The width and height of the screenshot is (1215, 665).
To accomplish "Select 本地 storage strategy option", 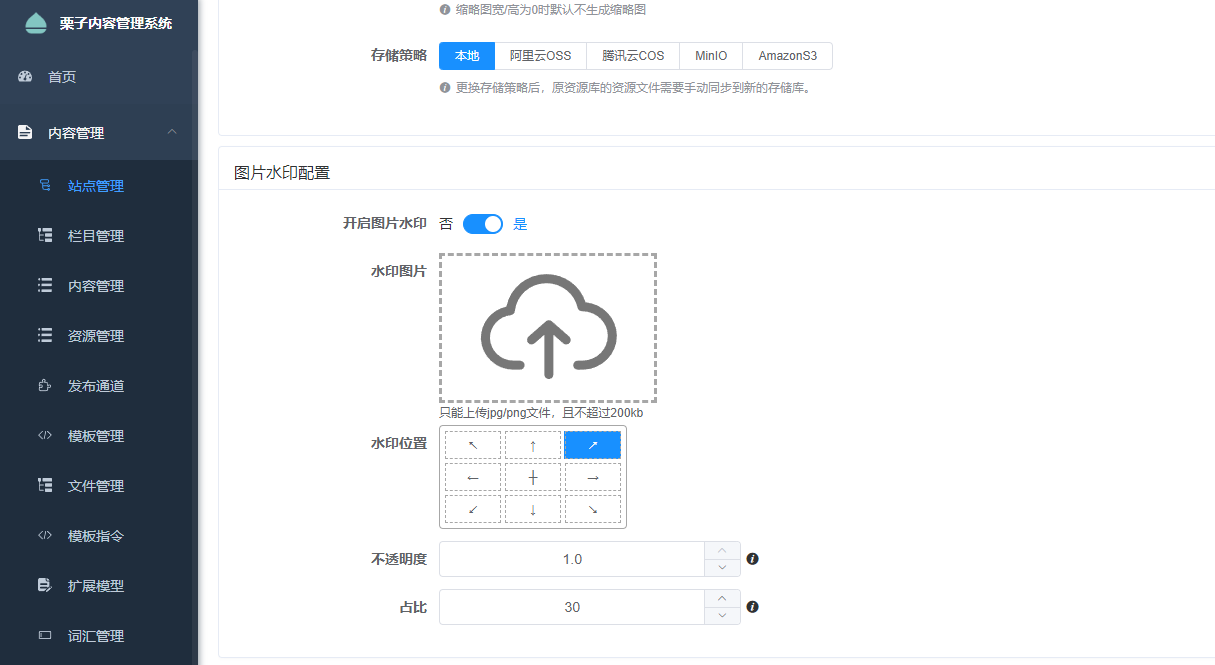I will tap(467, 56).
